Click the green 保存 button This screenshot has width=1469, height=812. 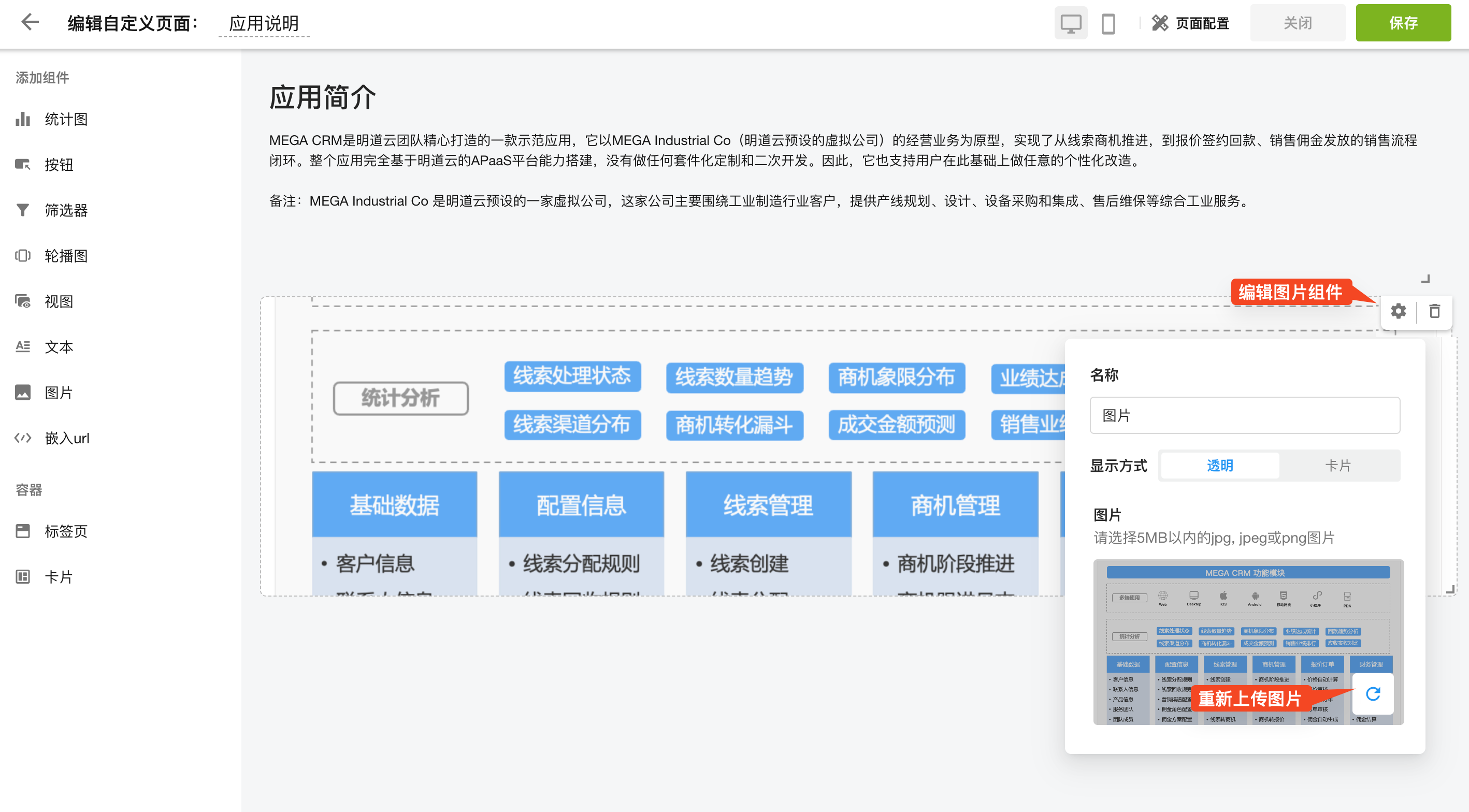1403,23
